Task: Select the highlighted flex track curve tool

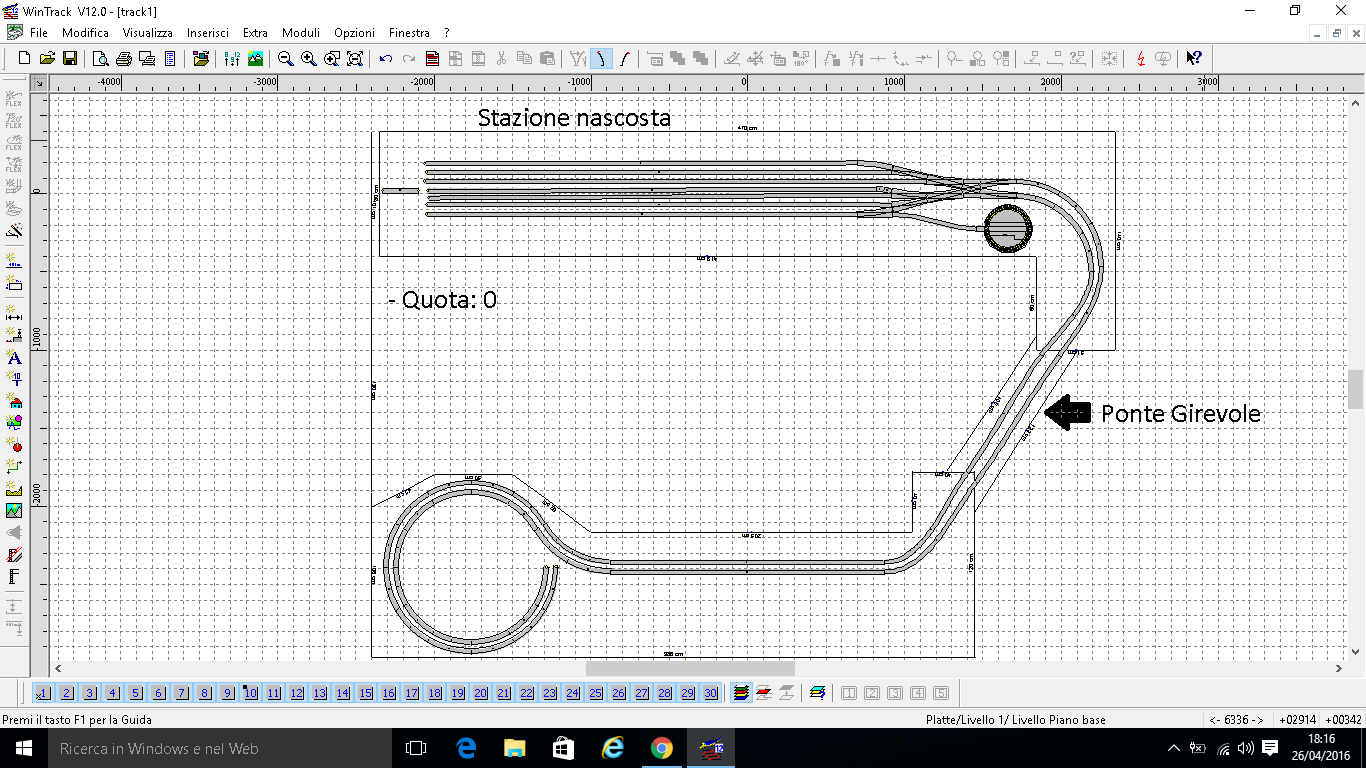Action: pyautogui.click(x=601, y=58)
